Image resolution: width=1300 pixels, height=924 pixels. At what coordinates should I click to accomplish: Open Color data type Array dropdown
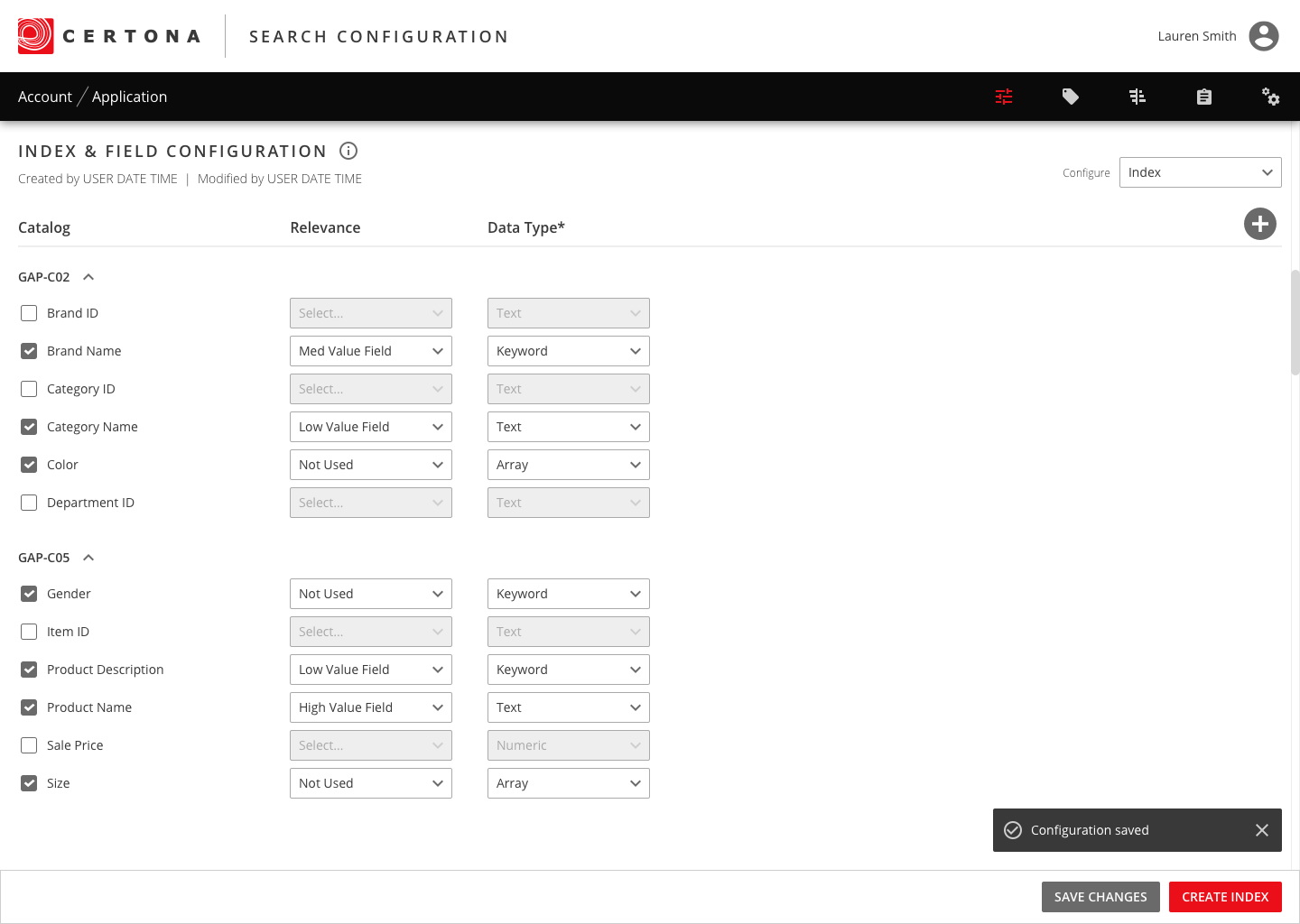569,465
